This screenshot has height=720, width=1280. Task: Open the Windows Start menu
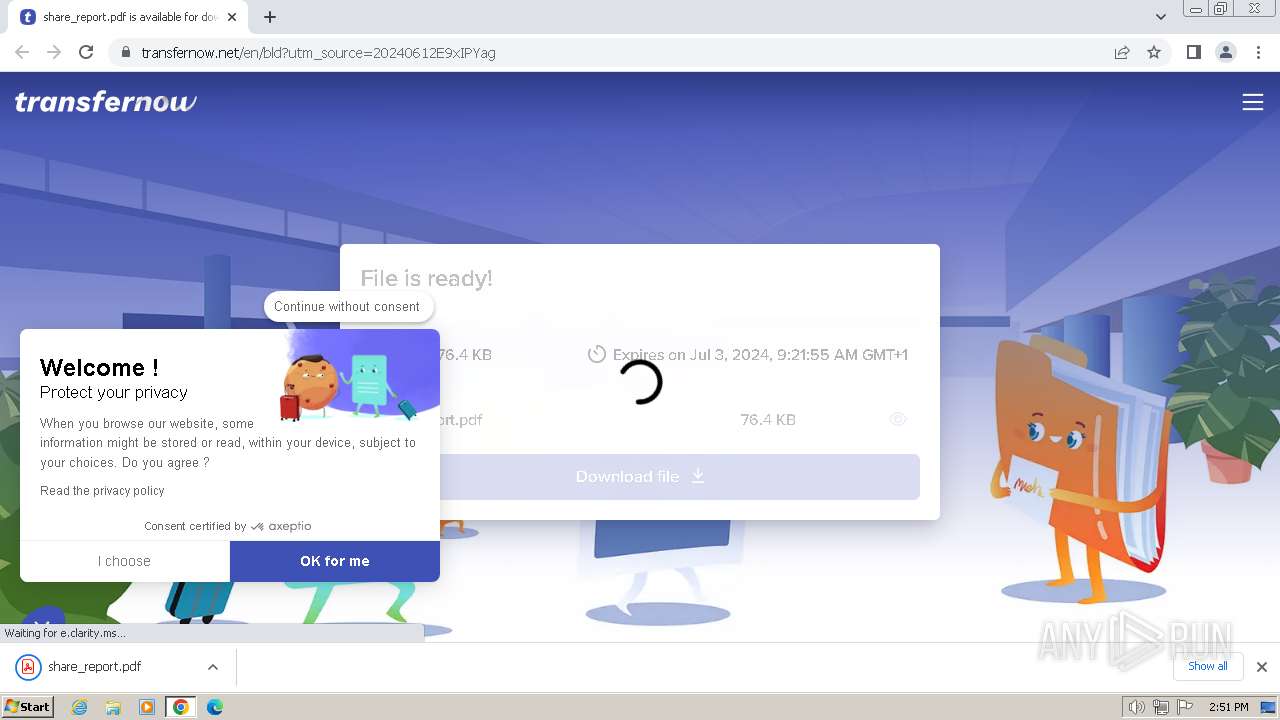point(27,707)
